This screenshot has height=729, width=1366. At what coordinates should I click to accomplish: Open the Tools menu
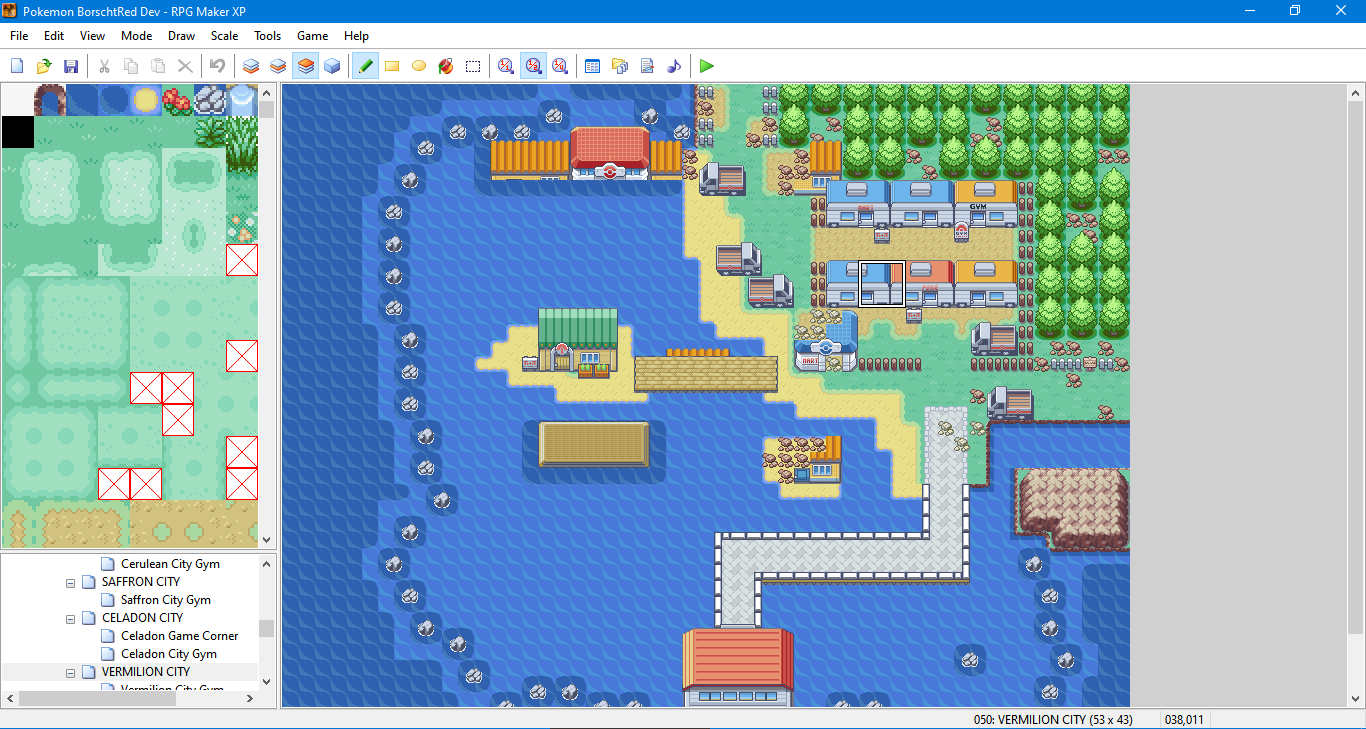[268, 35]
